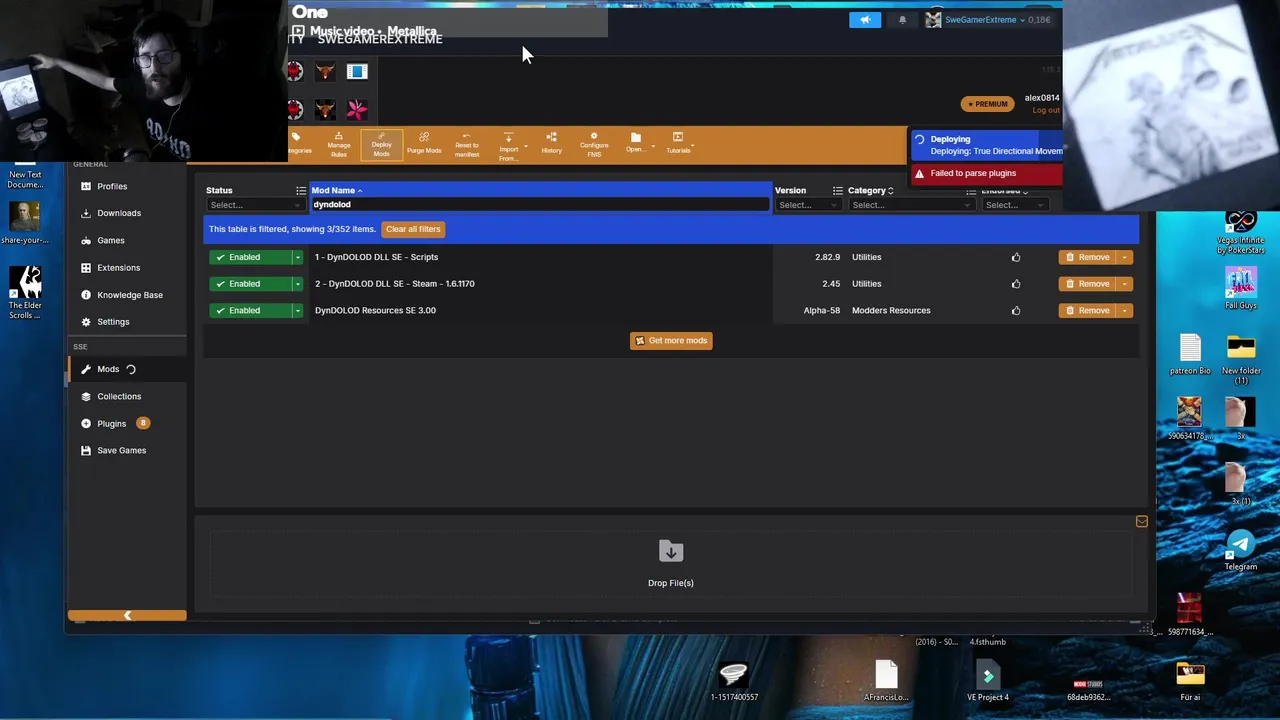Click the blue film-strip tool icon
Screen dimensions: 1280x720
(357, 71)
